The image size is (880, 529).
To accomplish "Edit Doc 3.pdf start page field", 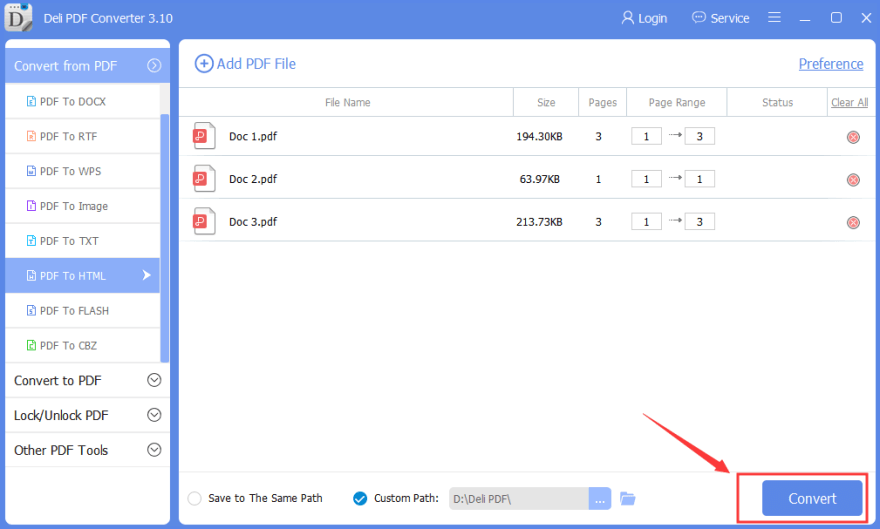I will click(x=646, y=222).
